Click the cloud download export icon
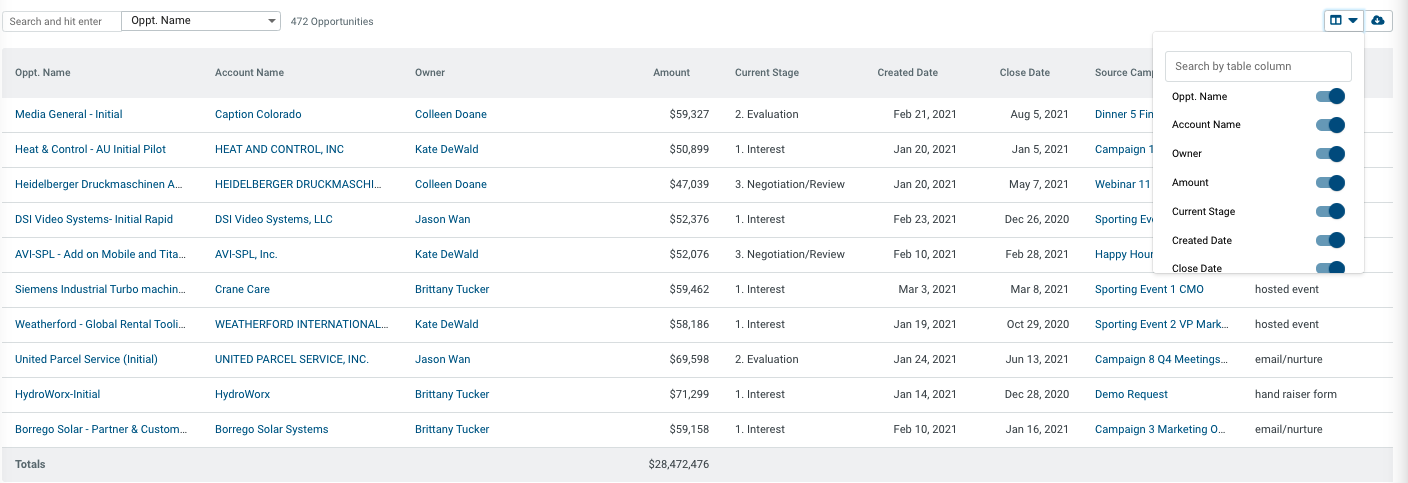 (1378, 20)
